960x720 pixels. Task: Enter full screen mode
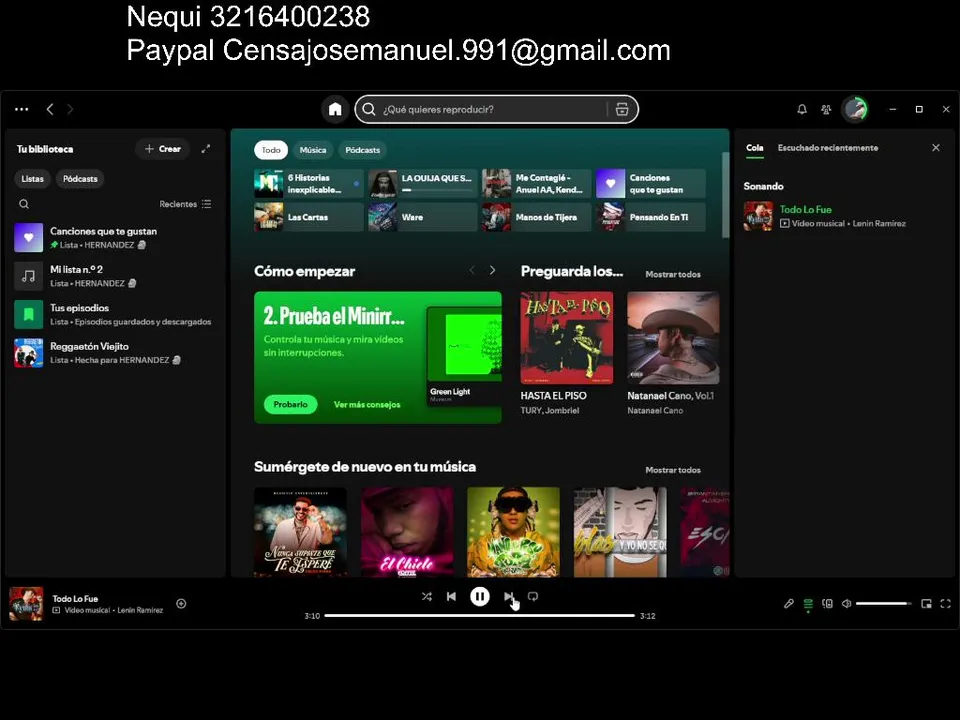(945, 604)
